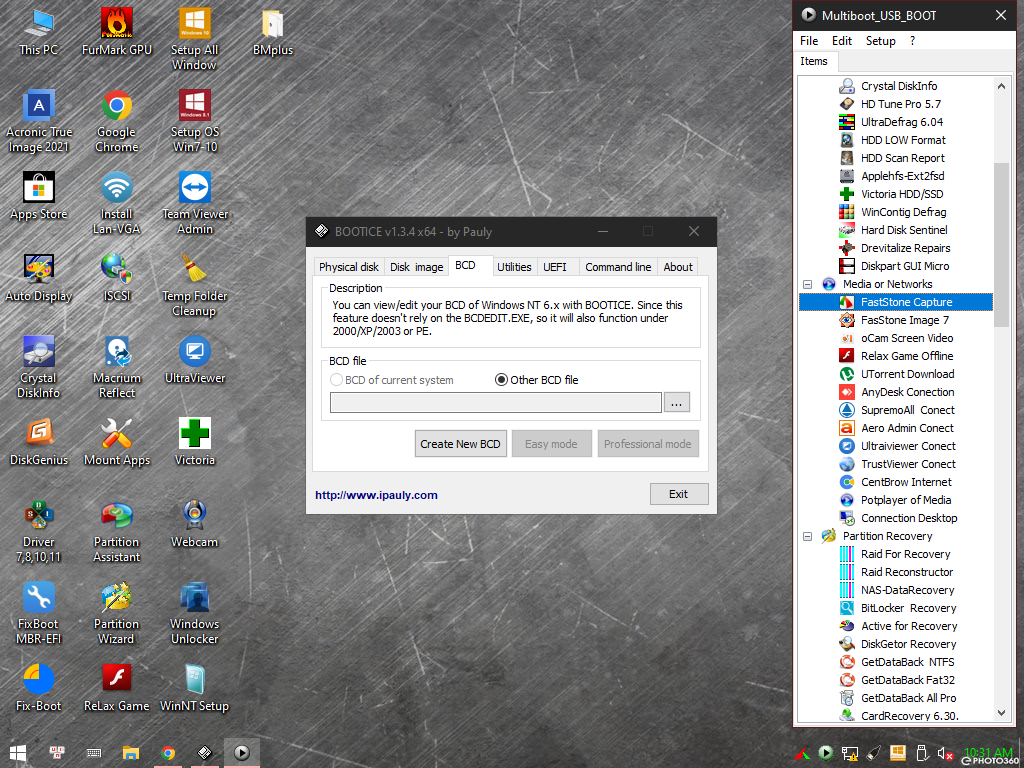Viewport: 1024px width, 768px height.
Task: Open Install Lan-VGA desktop icon
Action: (x=117, y=204)
